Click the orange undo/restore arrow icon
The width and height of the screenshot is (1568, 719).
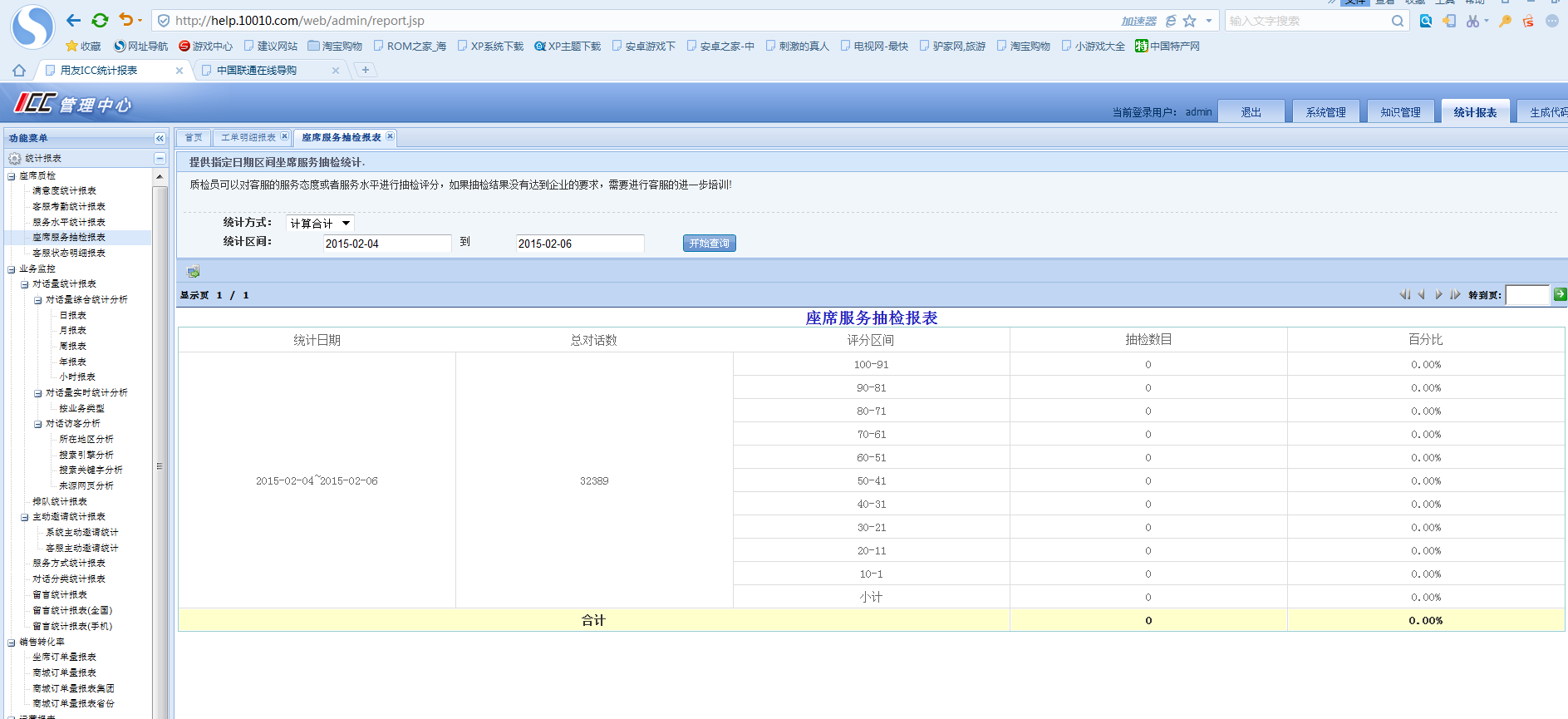tap(125, 20)
